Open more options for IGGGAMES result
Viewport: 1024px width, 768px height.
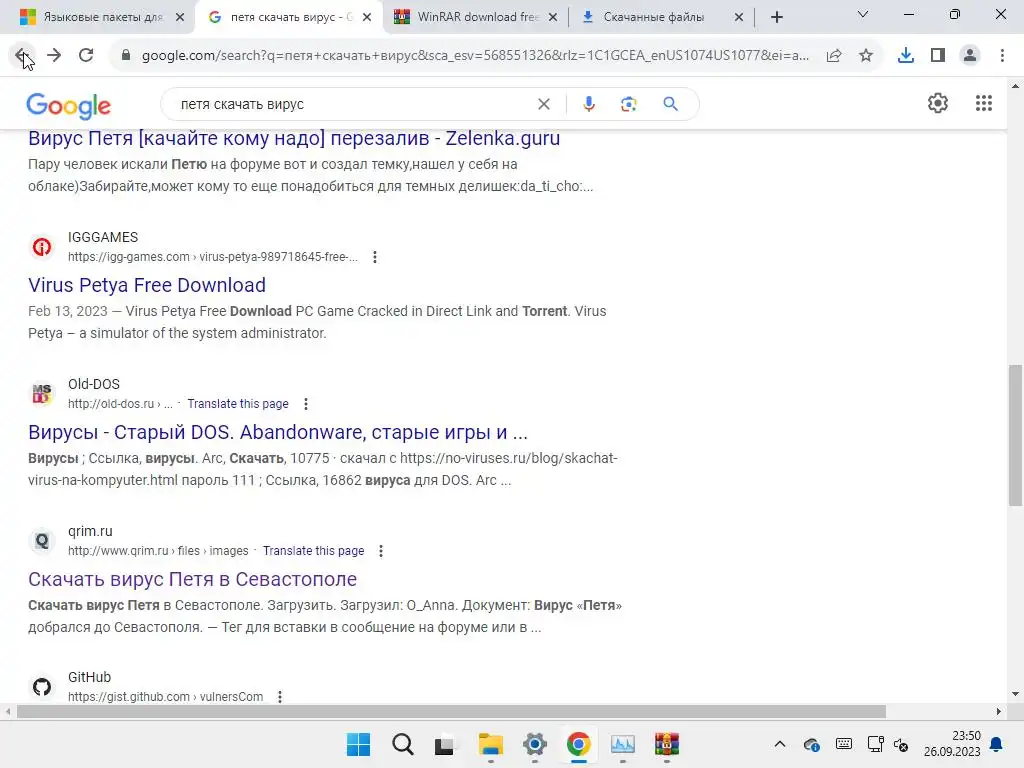click(x=375, y=257)
